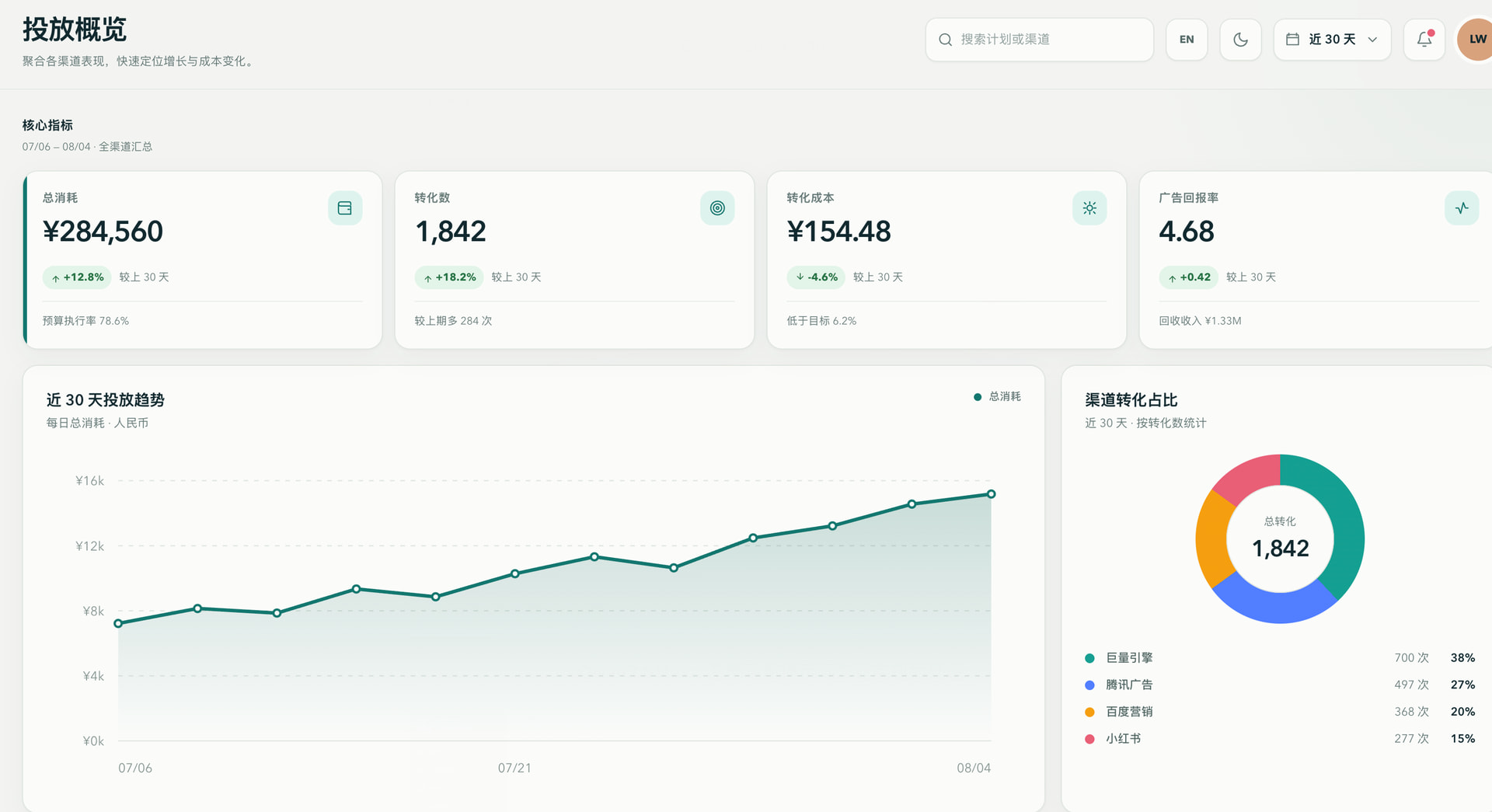
Task: Click the last data point at 08/04
Action: (x=991, y=494)
